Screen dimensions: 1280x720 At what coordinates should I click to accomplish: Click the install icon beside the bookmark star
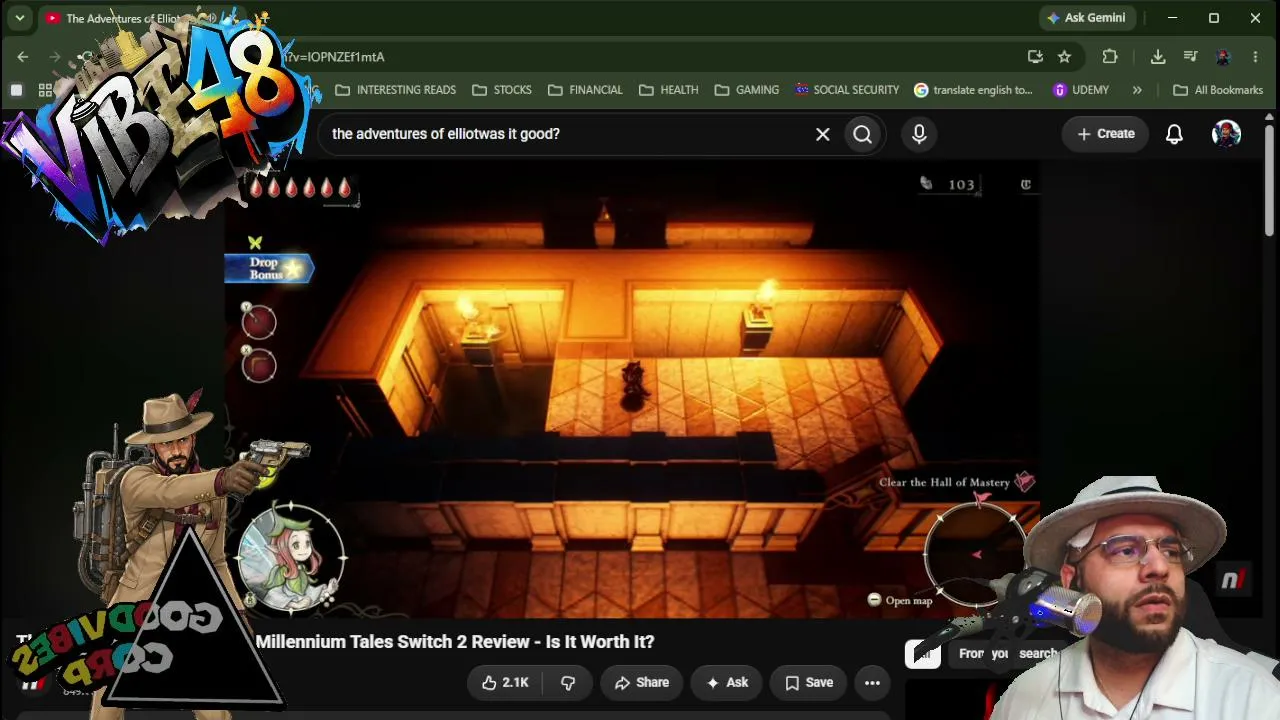(x=1035, y=57)
